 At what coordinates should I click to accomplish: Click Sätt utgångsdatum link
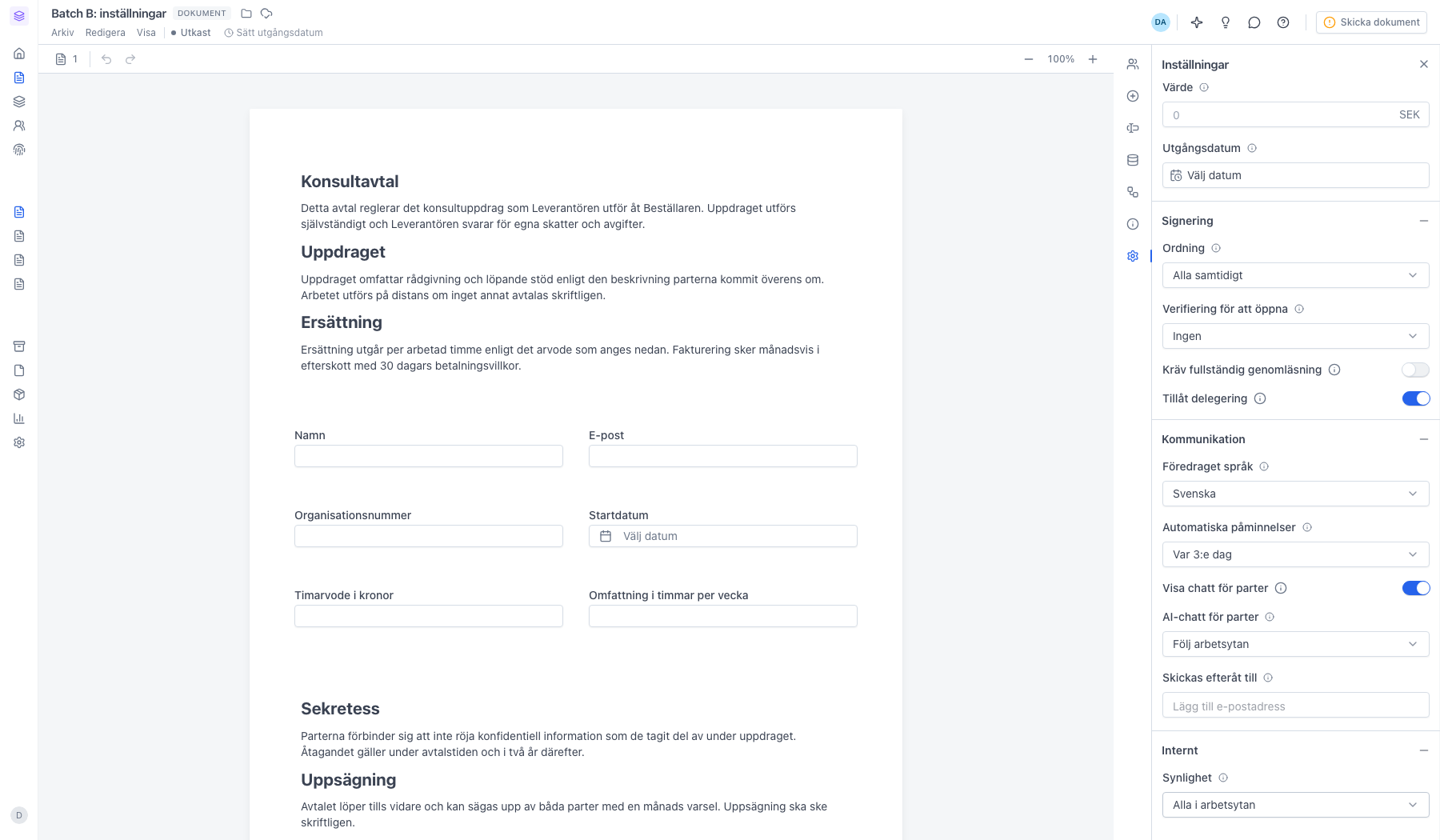coord(274,33)
